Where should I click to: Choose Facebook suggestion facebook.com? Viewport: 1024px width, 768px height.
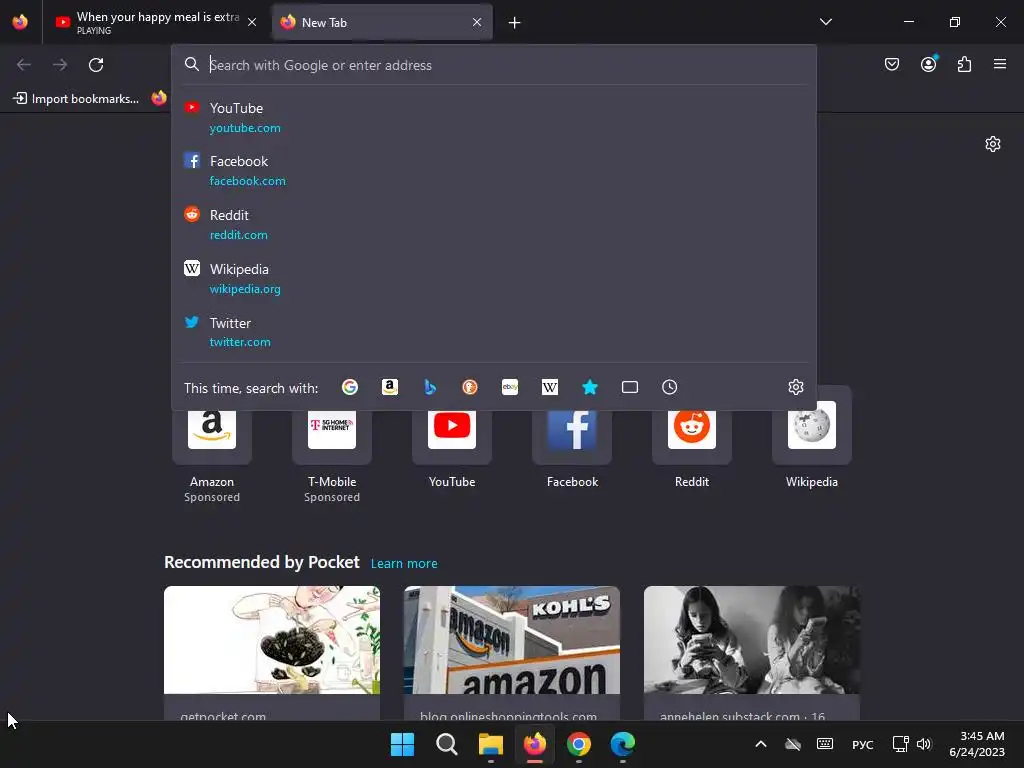click(494, 170)
